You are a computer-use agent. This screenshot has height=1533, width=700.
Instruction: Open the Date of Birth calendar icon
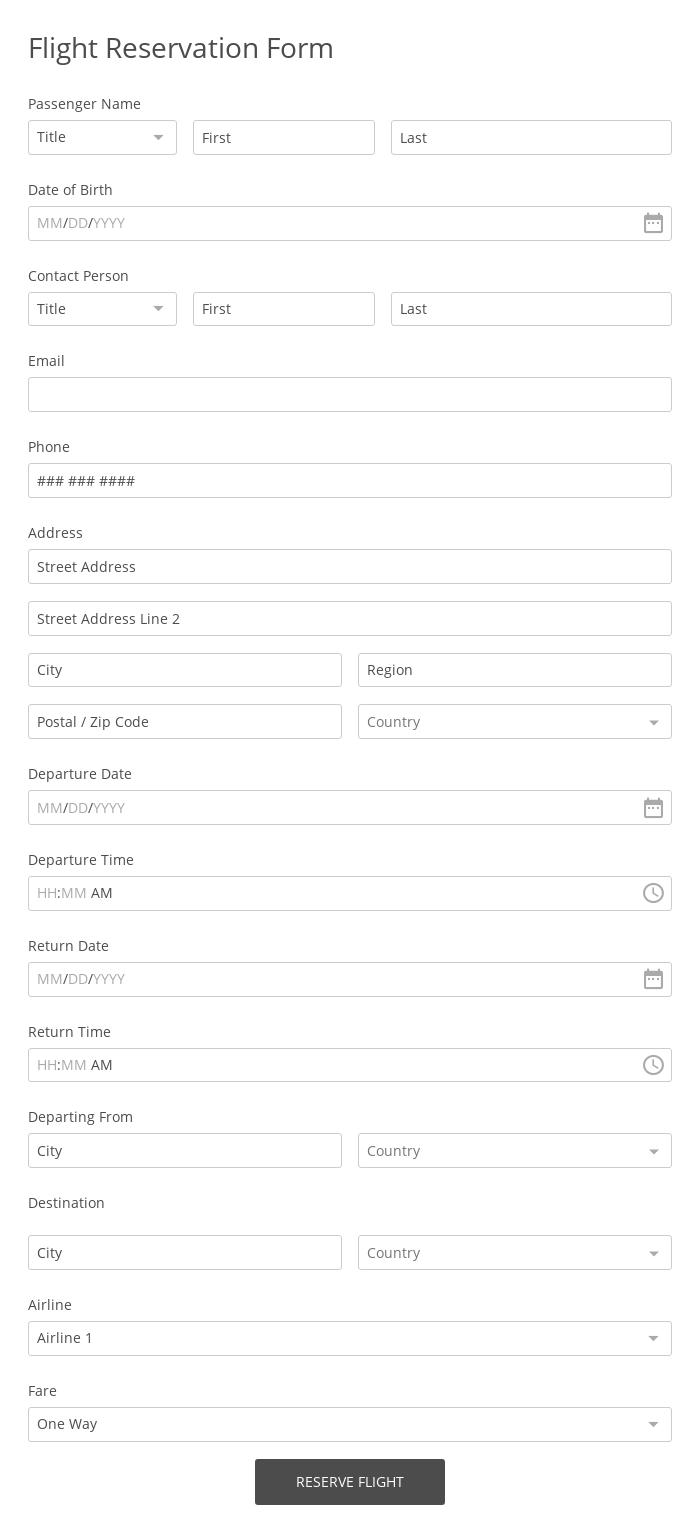point(653,223)
